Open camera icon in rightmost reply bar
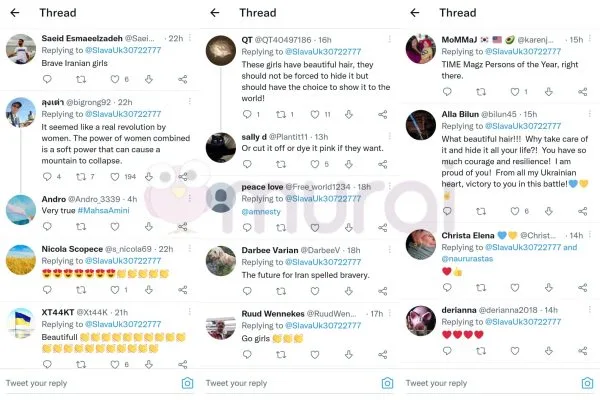The height and width of the screenshot is (400, 600). point(587,383)
